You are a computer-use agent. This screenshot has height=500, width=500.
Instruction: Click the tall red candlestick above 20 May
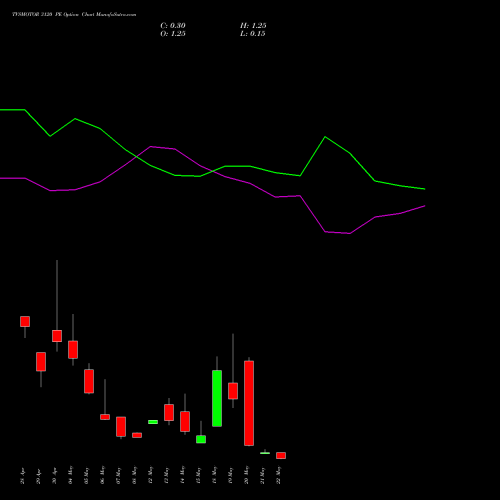(249, 403)
